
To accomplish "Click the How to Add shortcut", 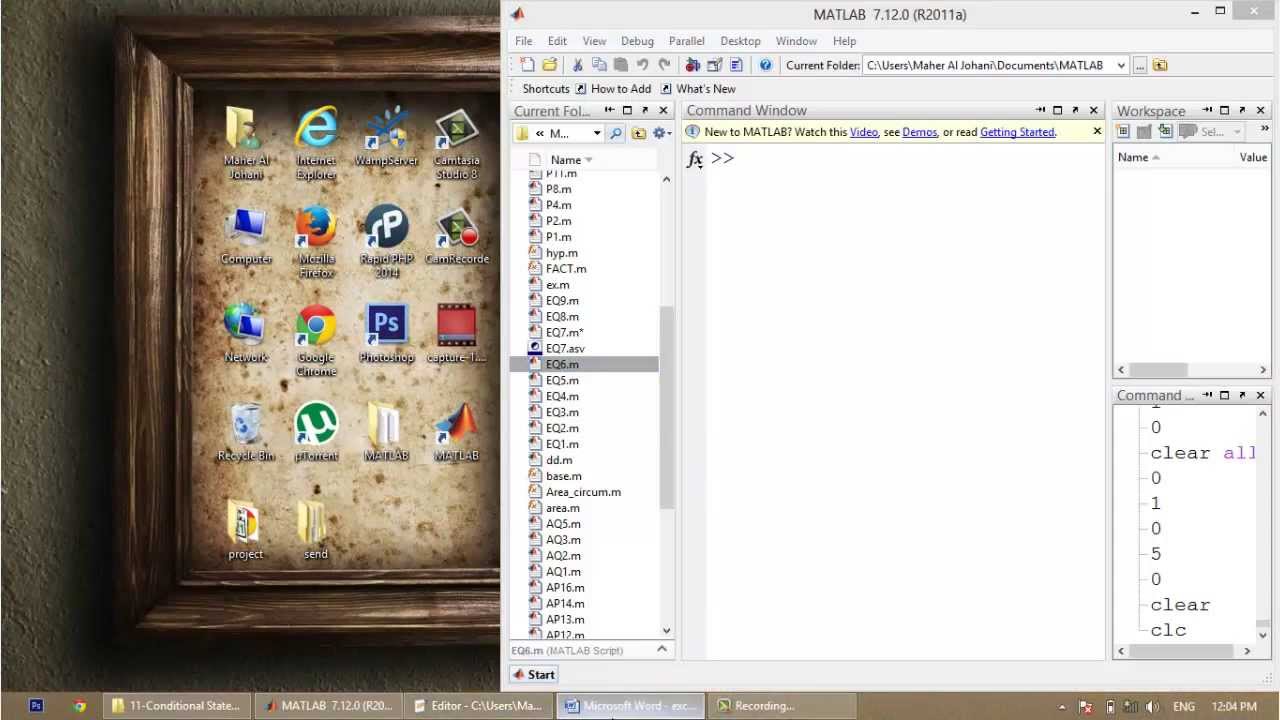I will [x=612, y=89].
